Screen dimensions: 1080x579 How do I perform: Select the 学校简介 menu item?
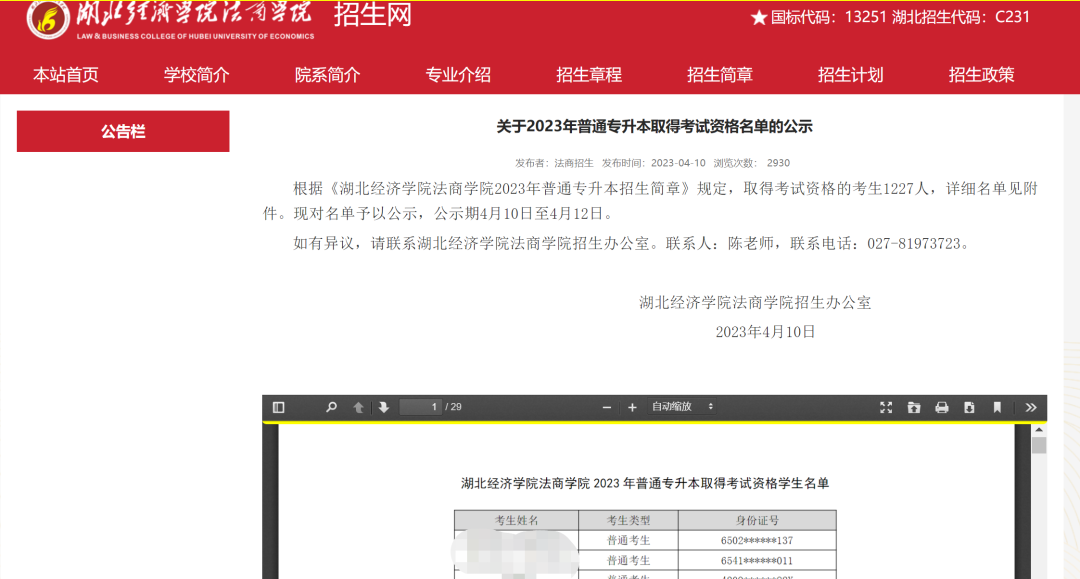coord(194,74)
